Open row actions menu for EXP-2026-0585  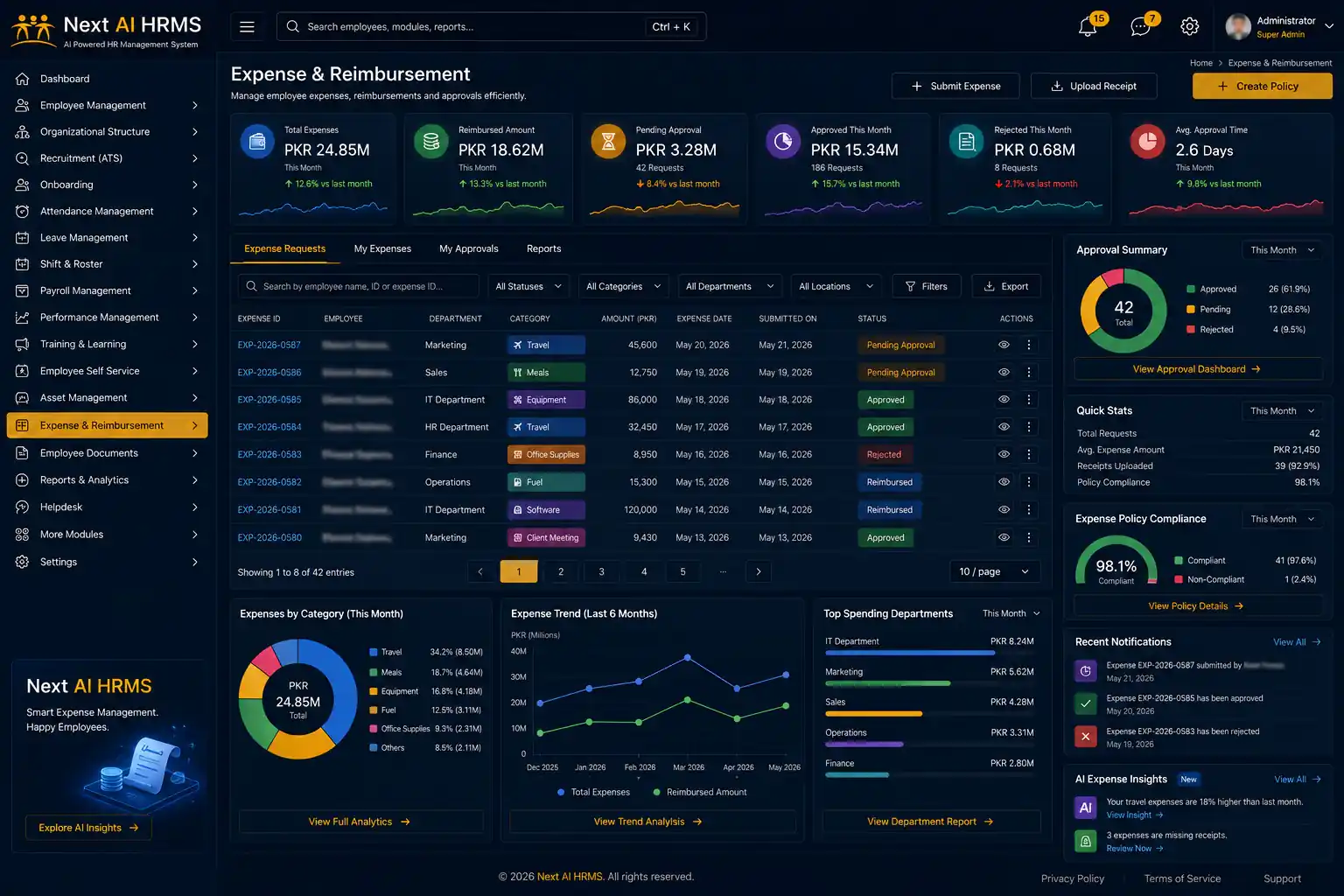click(1029, 400)
